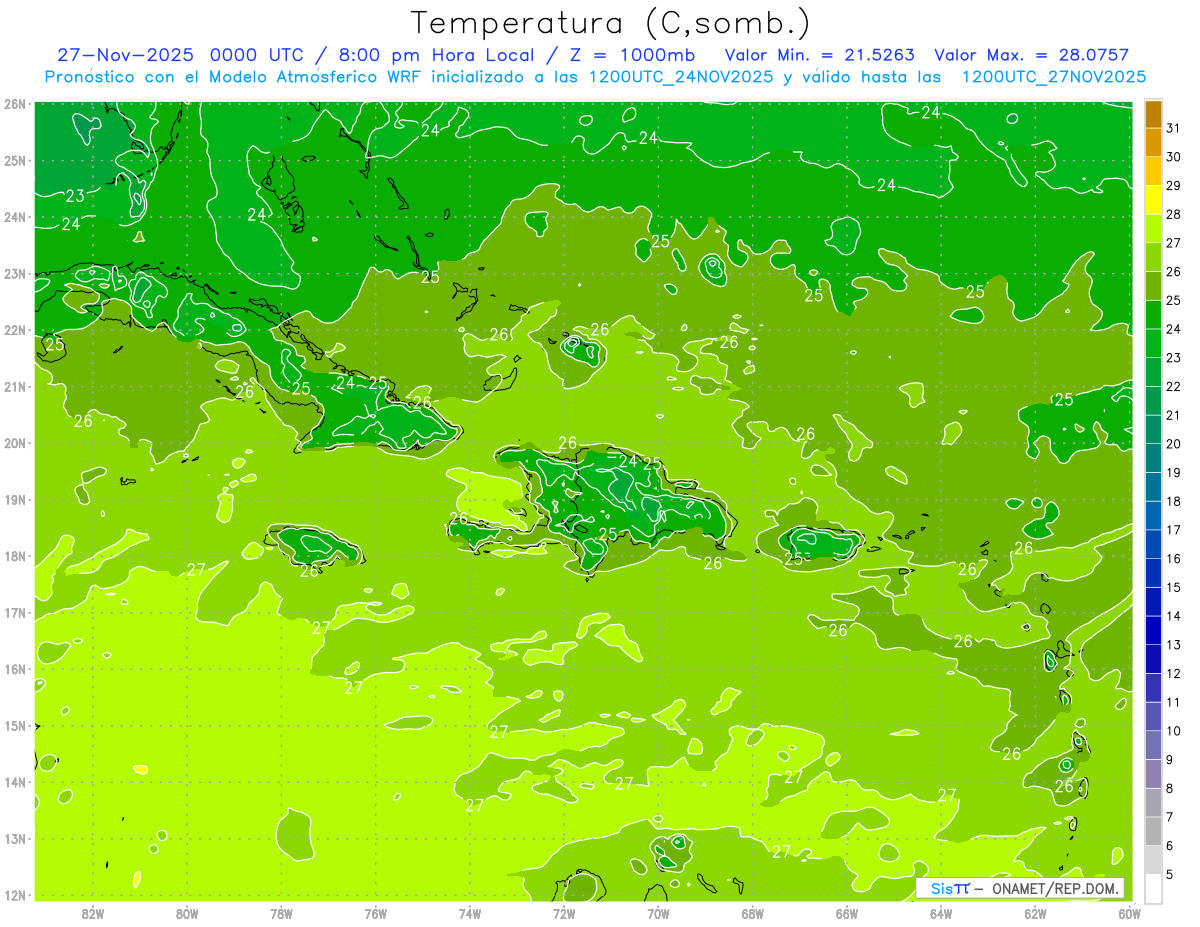Click the 16N latitude axis label
Screen dimensions: 1200x927
tap(15, 669)
